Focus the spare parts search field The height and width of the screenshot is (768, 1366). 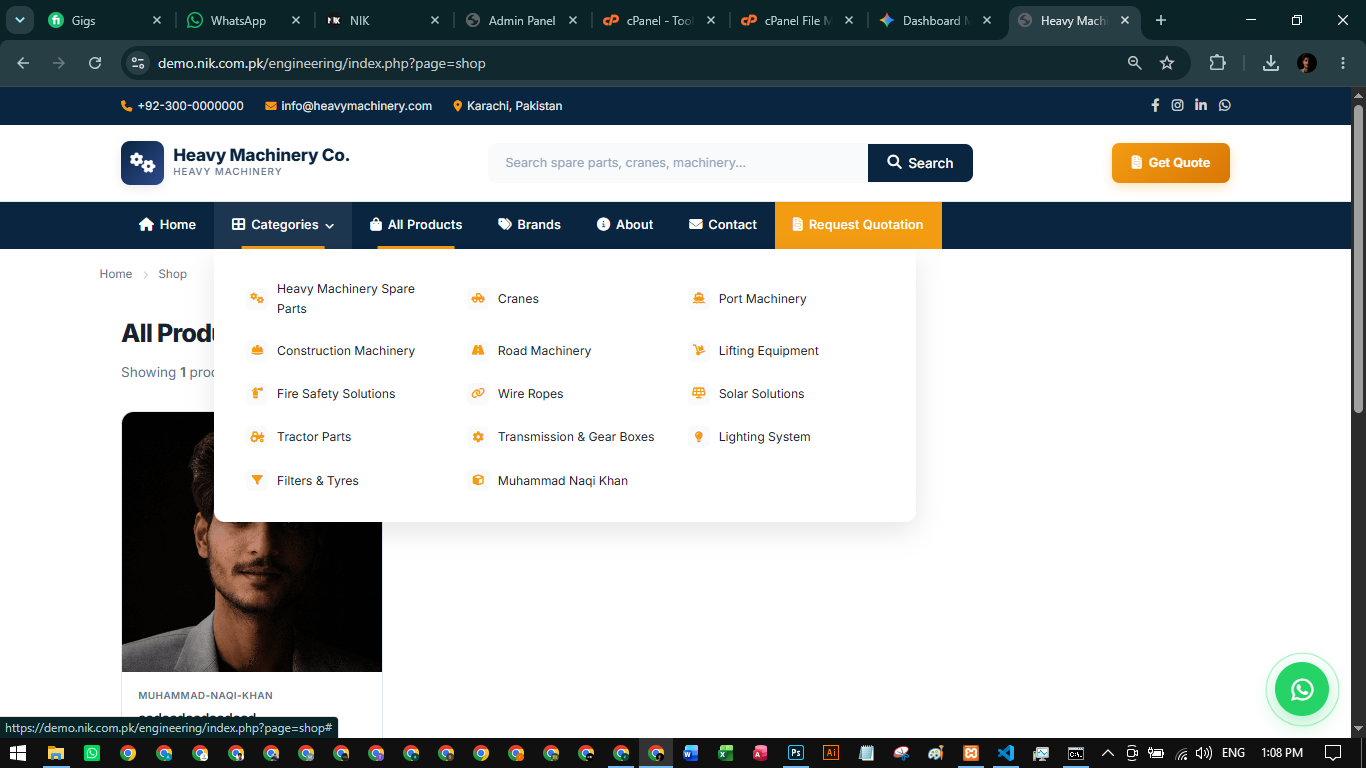pos(678,163)
